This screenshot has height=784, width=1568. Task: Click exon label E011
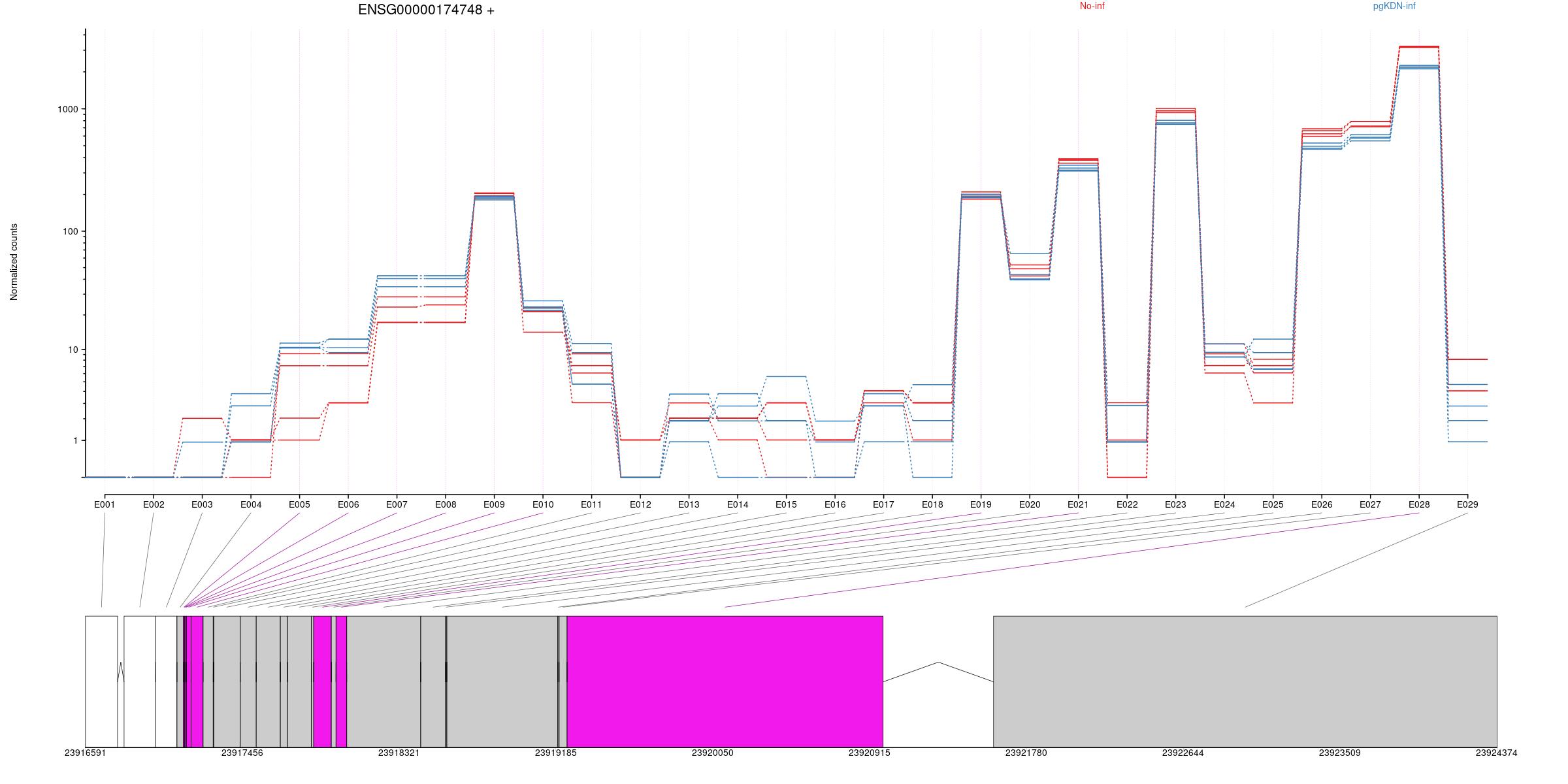(x=591, y=504)
